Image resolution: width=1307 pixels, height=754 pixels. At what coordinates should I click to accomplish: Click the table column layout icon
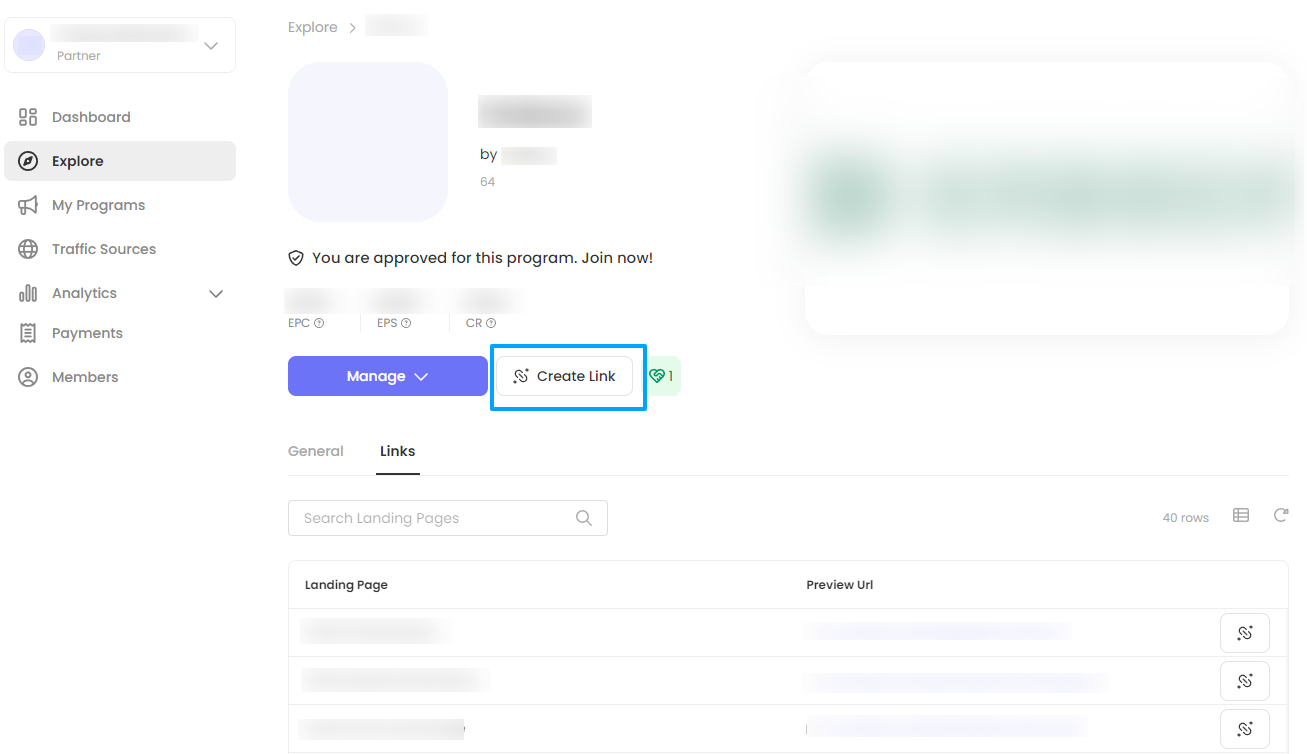coord(1241,516)
